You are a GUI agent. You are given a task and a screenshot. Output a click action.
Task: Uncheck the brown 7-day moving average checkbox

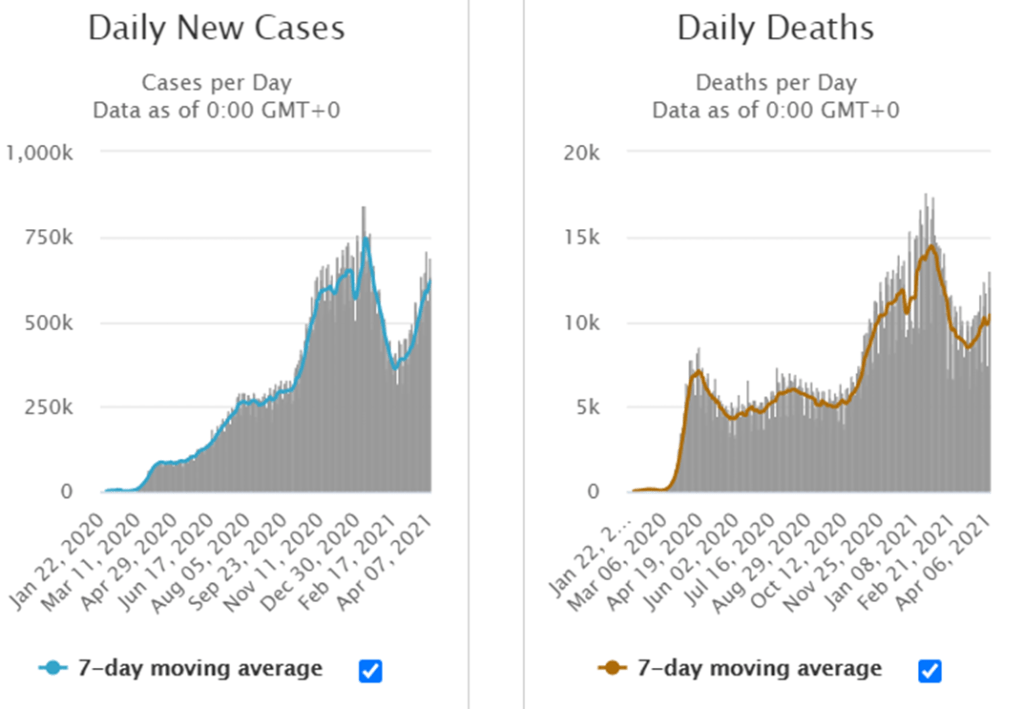[929, 671]
